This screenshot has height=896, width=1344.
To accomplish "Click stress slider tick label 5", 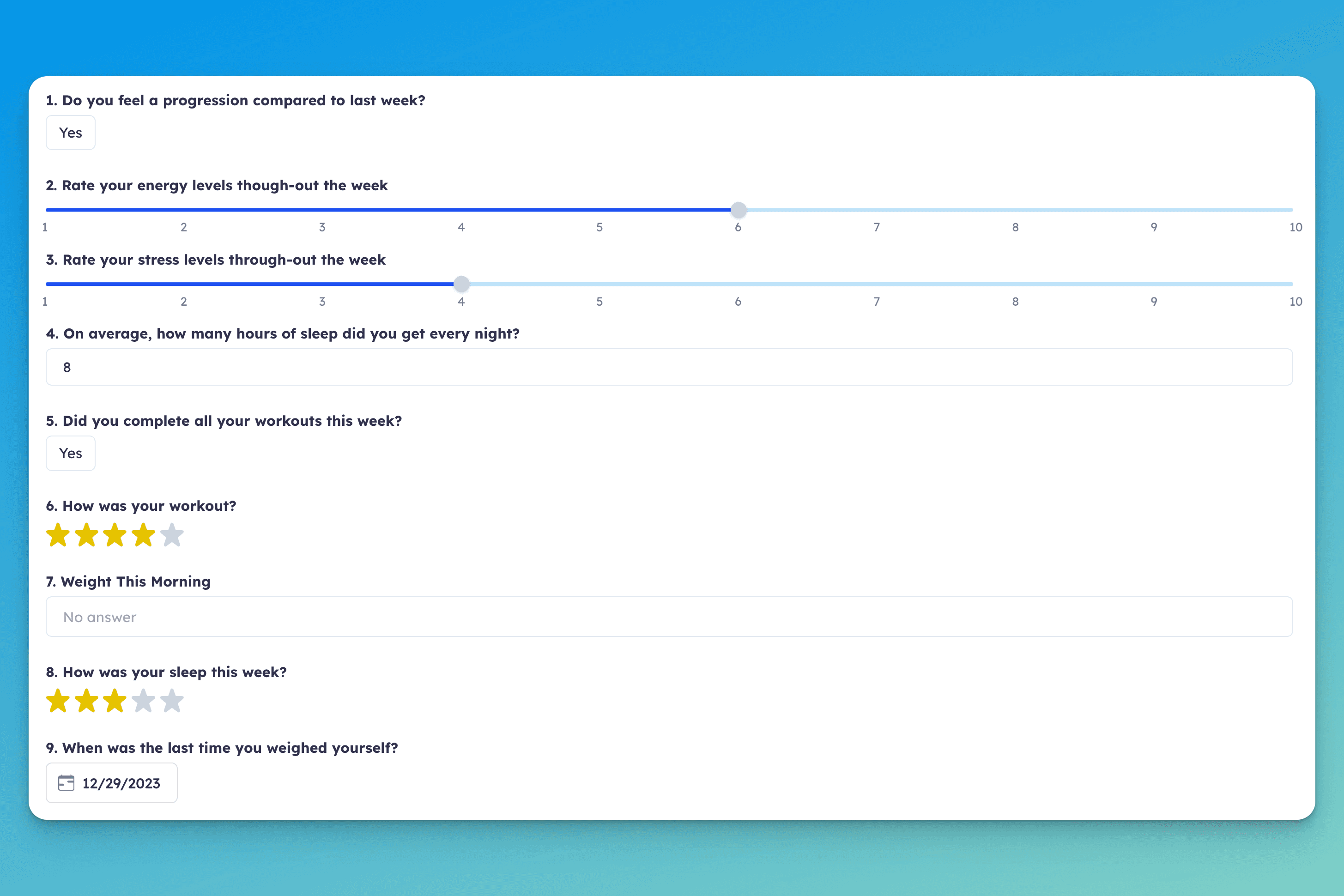I will (x=599, y=302).
